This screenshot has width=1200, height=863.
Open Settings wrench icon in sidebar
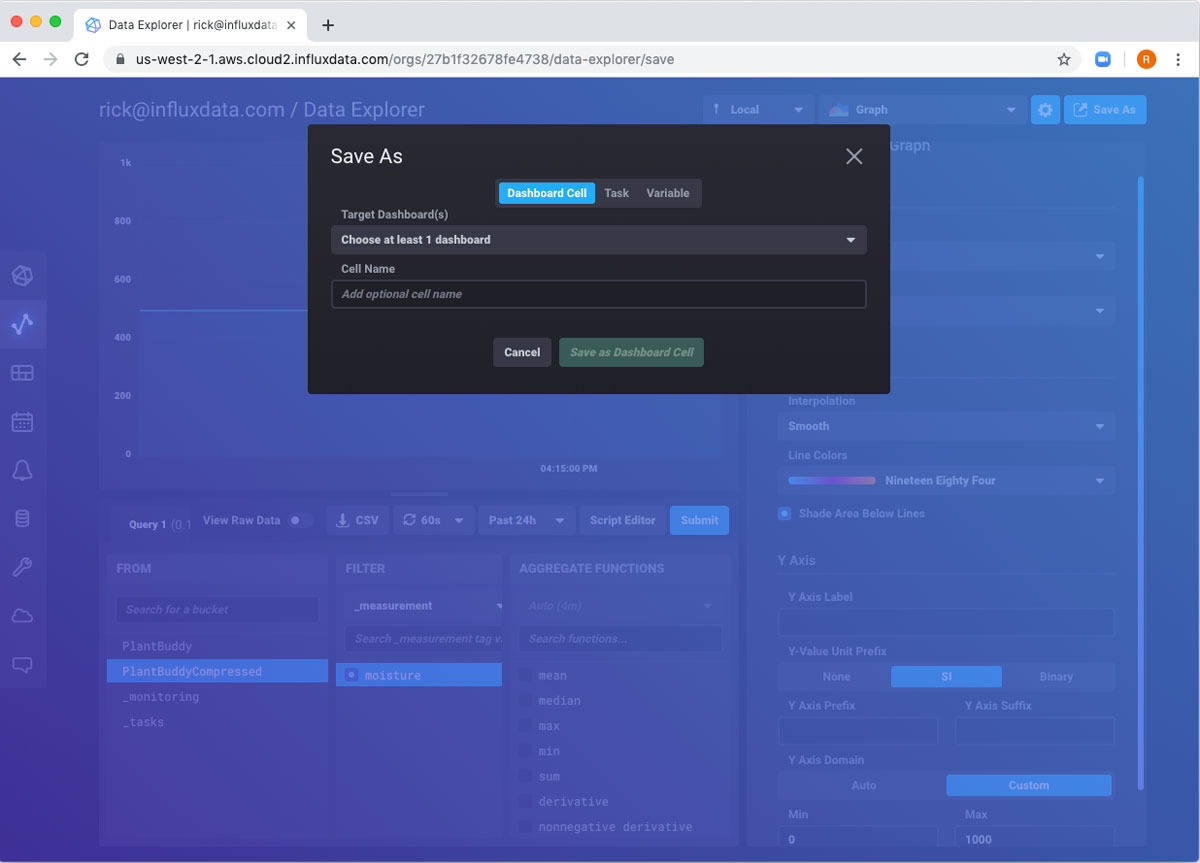coord(22,568)
